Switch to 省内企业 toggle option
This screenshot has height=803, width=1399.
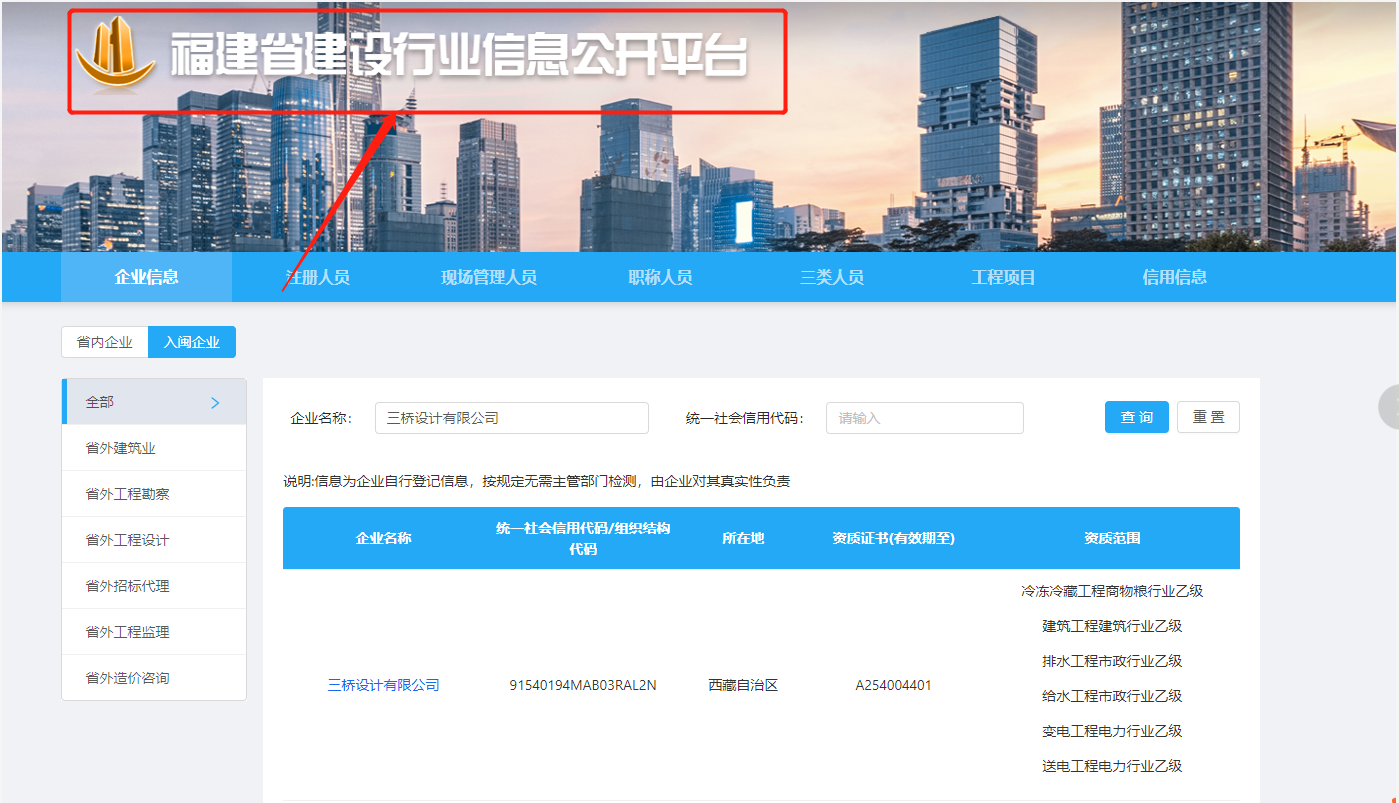(105, 342)
